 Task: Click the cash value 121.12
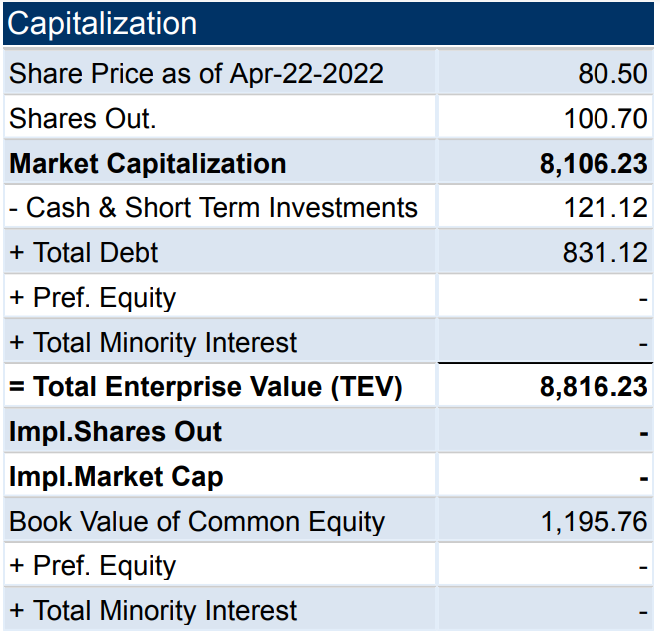(x=606, y=208)
